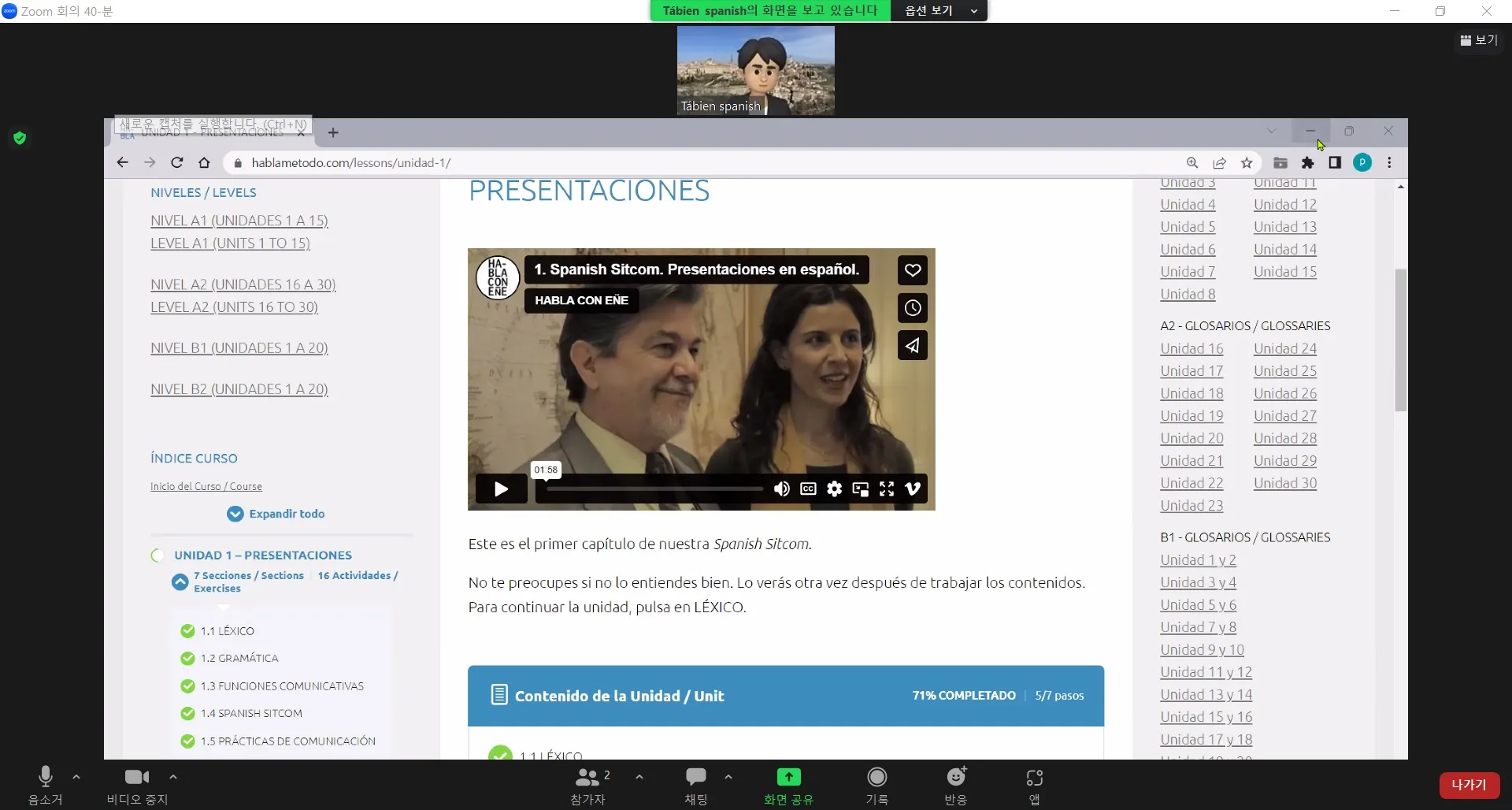This screenshot has width=1512, height=810.
Task: Collapse the Unidad 1 sections chevron
Action: tap(180, 582)
